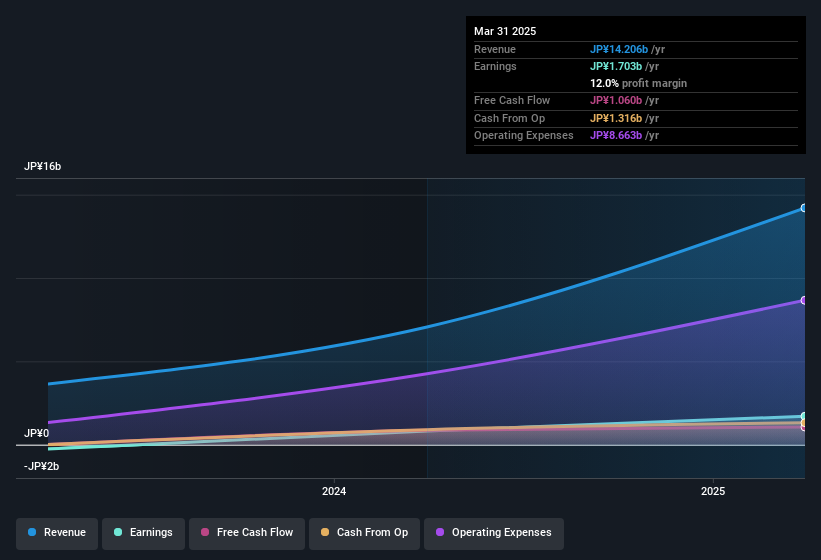The height and width of the screenshot is (560, 821).
Task: Click the JP¥16b y-axis label
Action: pyautogui.click(x=42, y=166)
